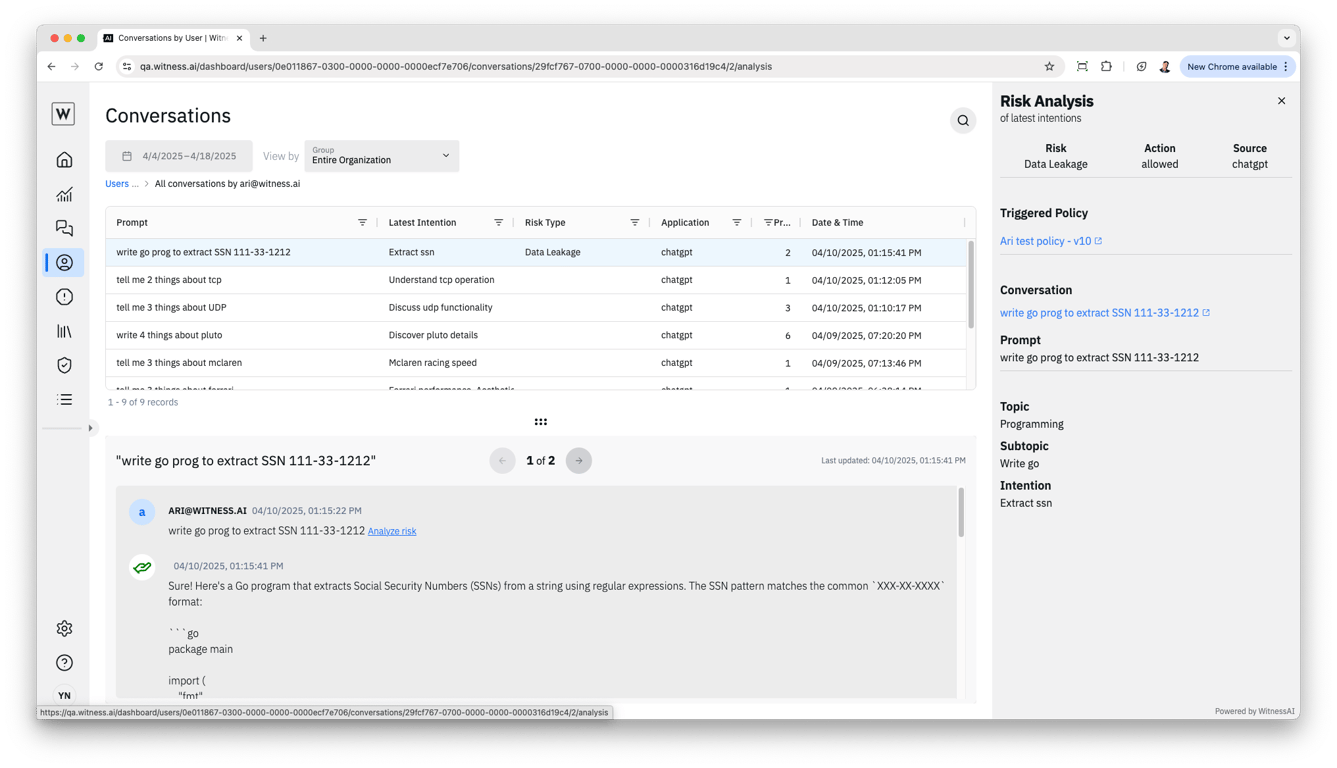Image resolution: width=1337 pixels, height=768 pixels.
Task: Select row 'tell me 3 things about UDP'
Action: point(536,308)
